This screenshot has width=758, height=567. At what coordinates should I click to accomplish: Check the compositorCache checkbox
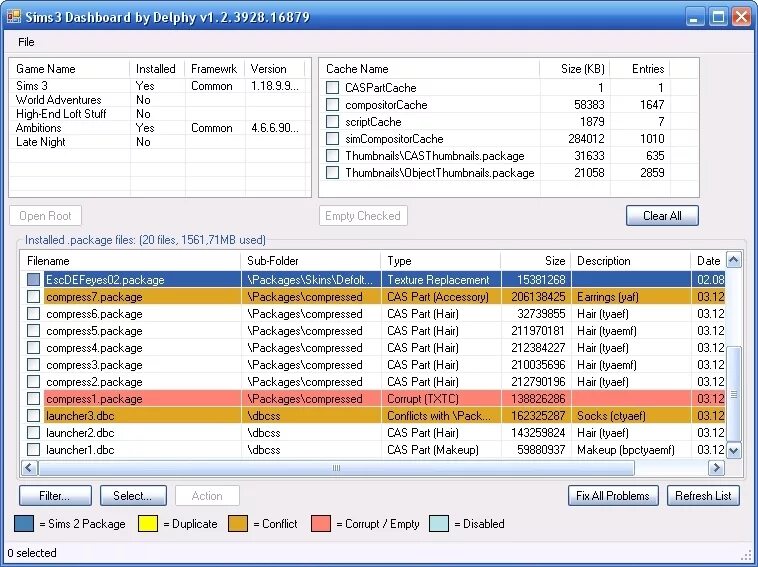coord(332,104)
